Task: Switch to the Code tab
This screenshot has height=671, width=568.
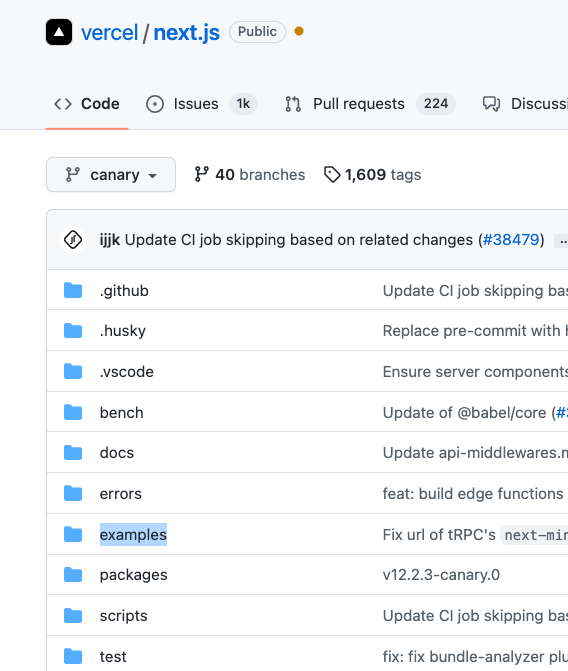Action: point(87,104)
